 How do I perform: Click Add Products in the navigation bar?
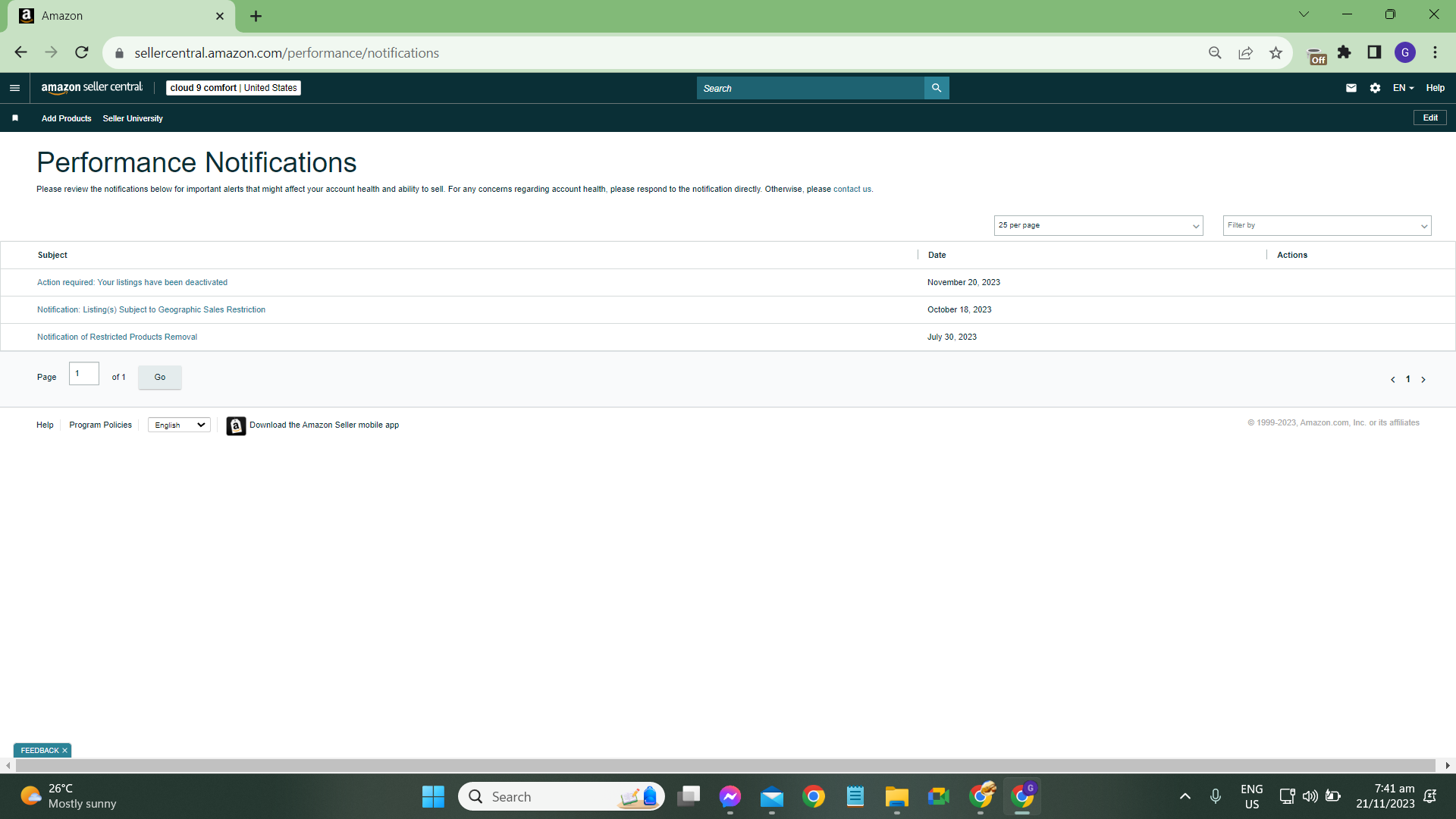(66, 118)
